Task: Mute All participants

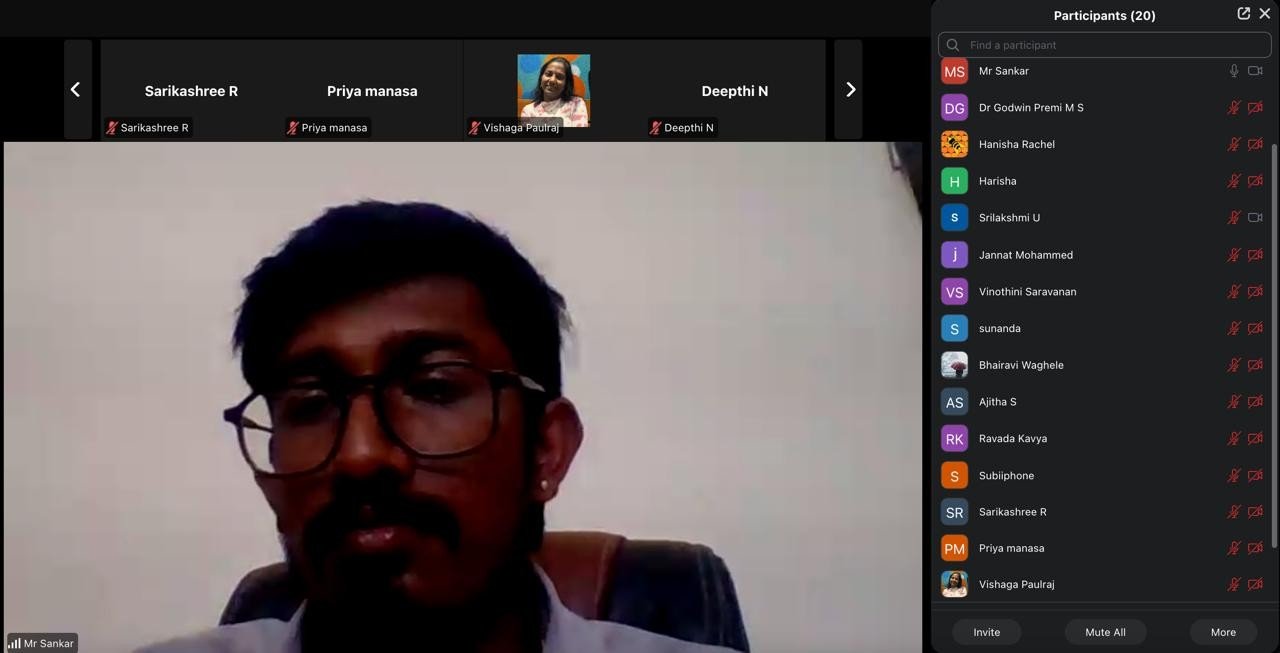Action: (x=1105, y=632)
